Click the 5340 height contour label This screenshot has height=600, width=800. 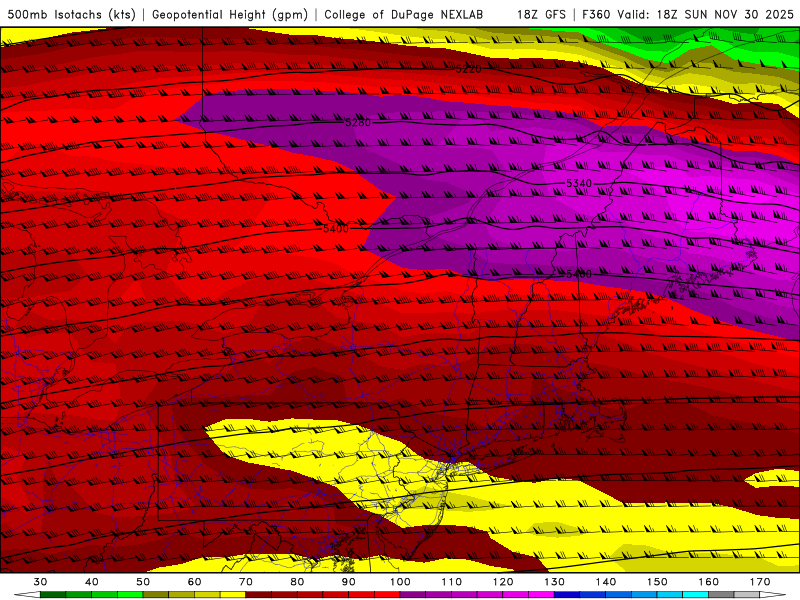click(579, 183)
